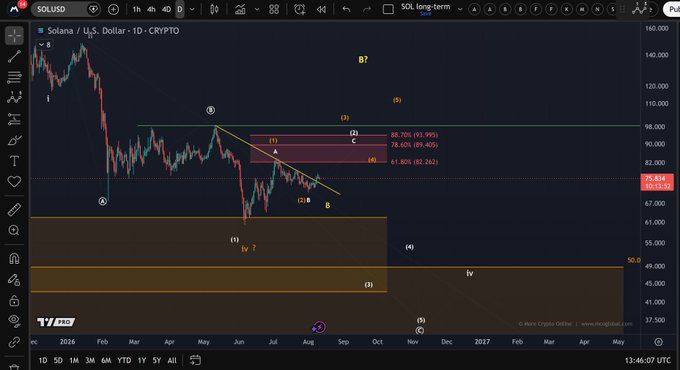Select the 61.80% (82.262) Fibonacci label
This screenshot has height=370, width=680.
pos(414,162)
